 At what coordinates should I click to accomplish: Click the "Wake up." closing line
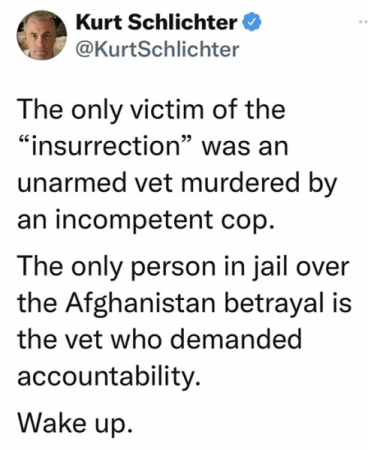75,422
